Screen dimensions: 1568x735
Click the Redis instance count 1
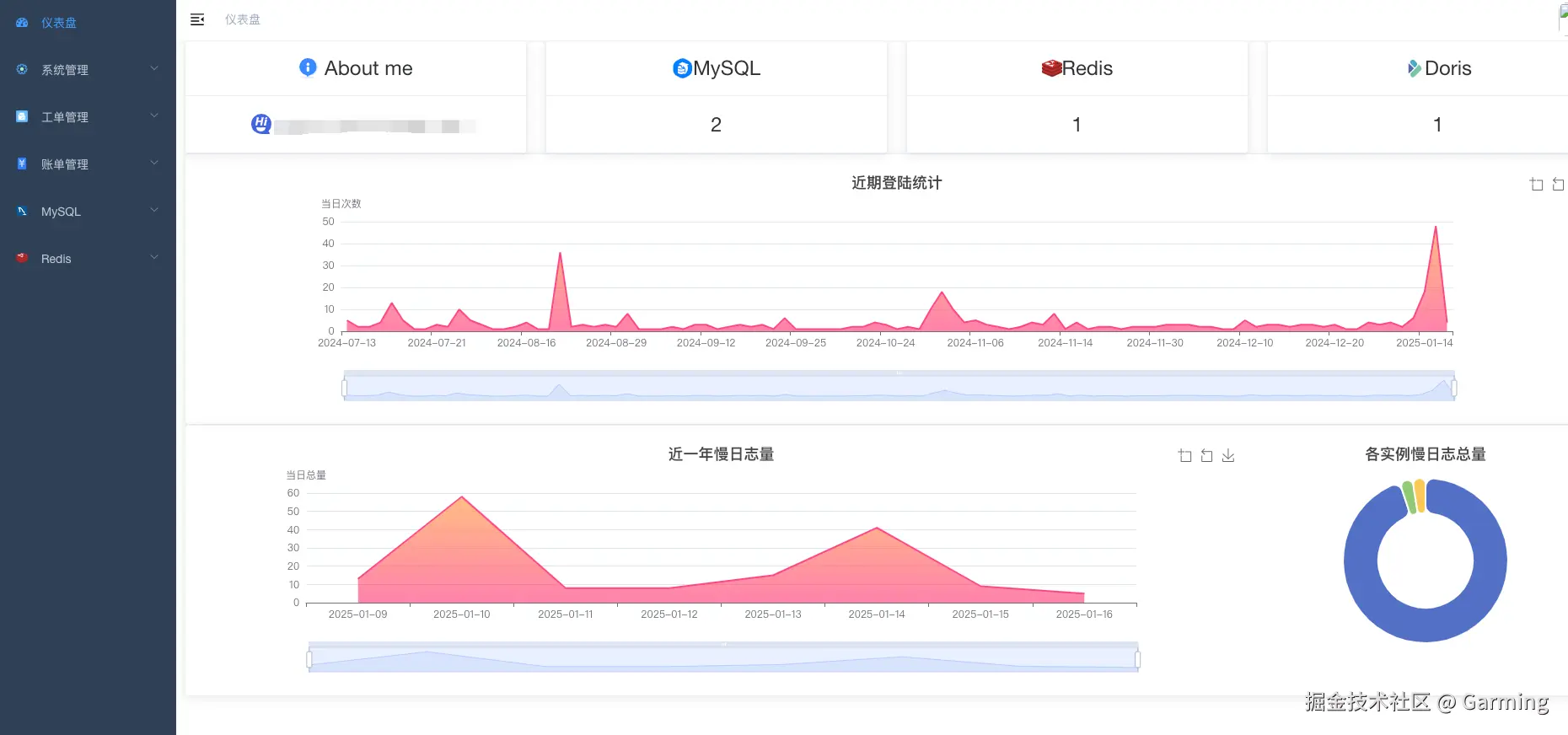click(x=1077, y=125)
